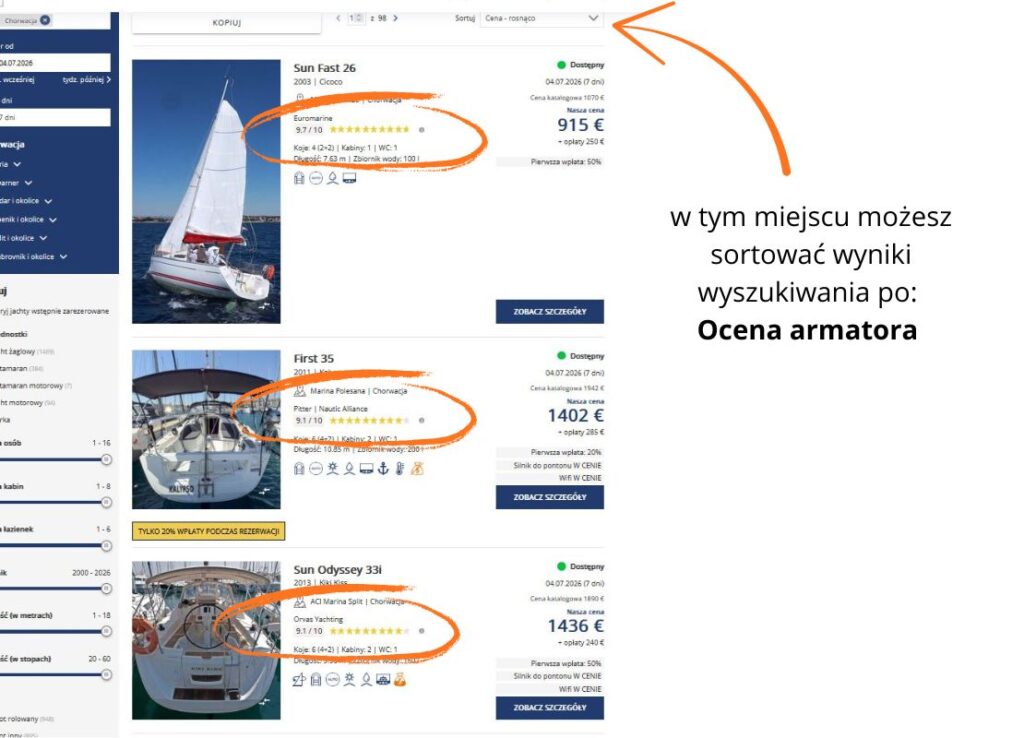Shift dates with 'tydz. później' link
1024x738 pixels.
click(86, 79)
